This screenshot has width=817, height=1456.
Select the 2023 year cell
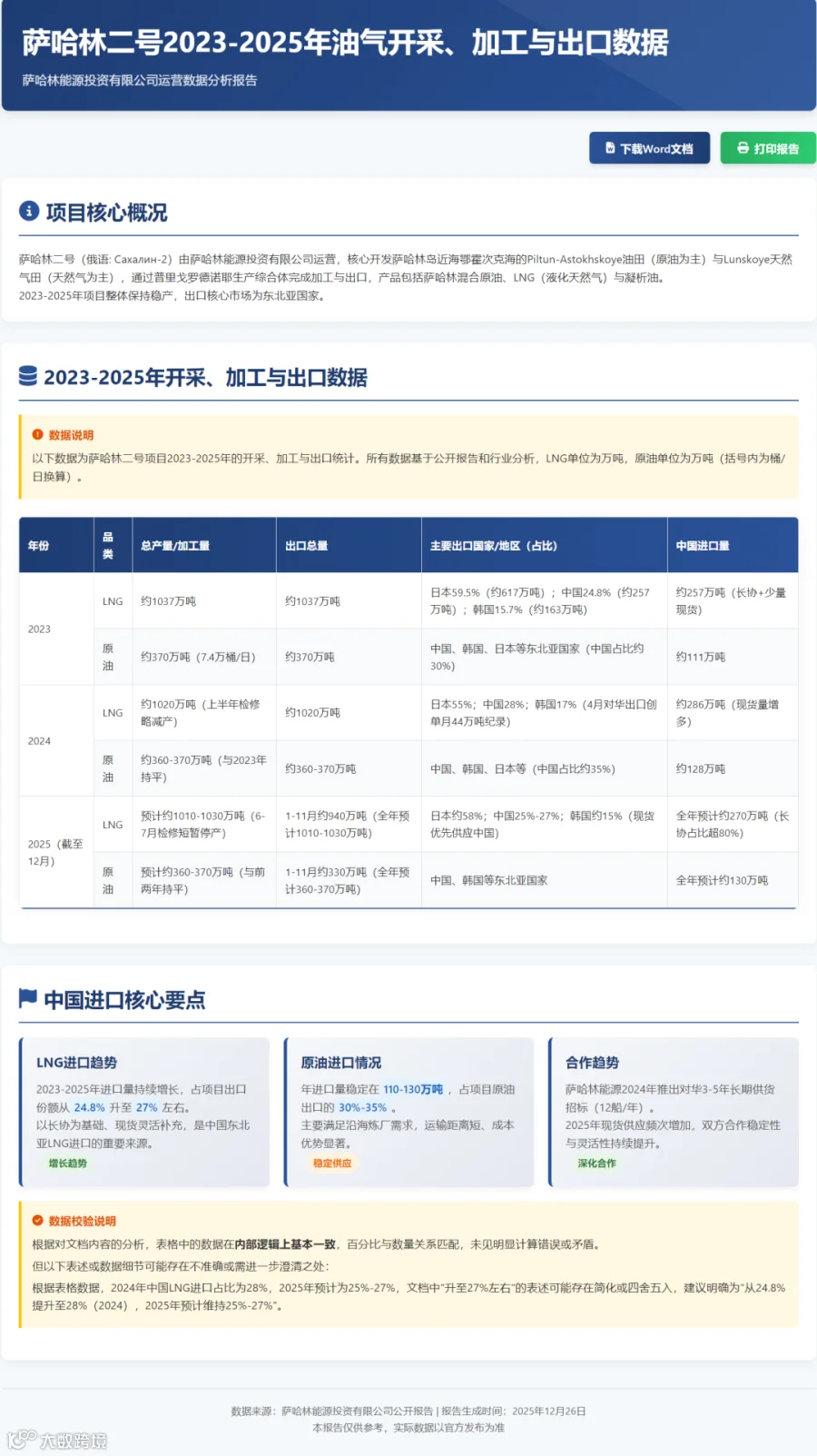[x=56, y=629]
